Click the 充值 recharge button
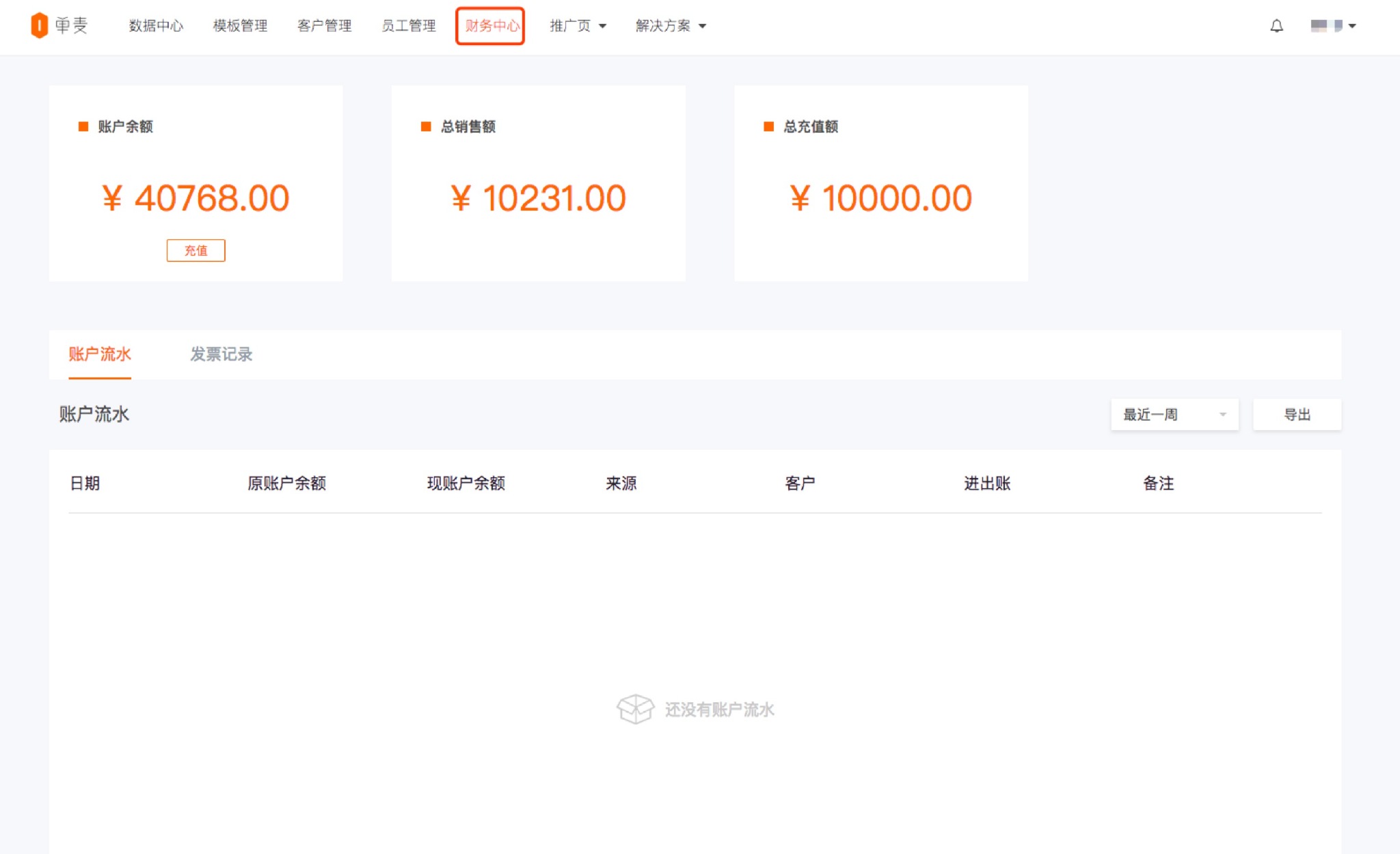The height and width of the screenshot is (854, 1400). click(x=196, y=250)
